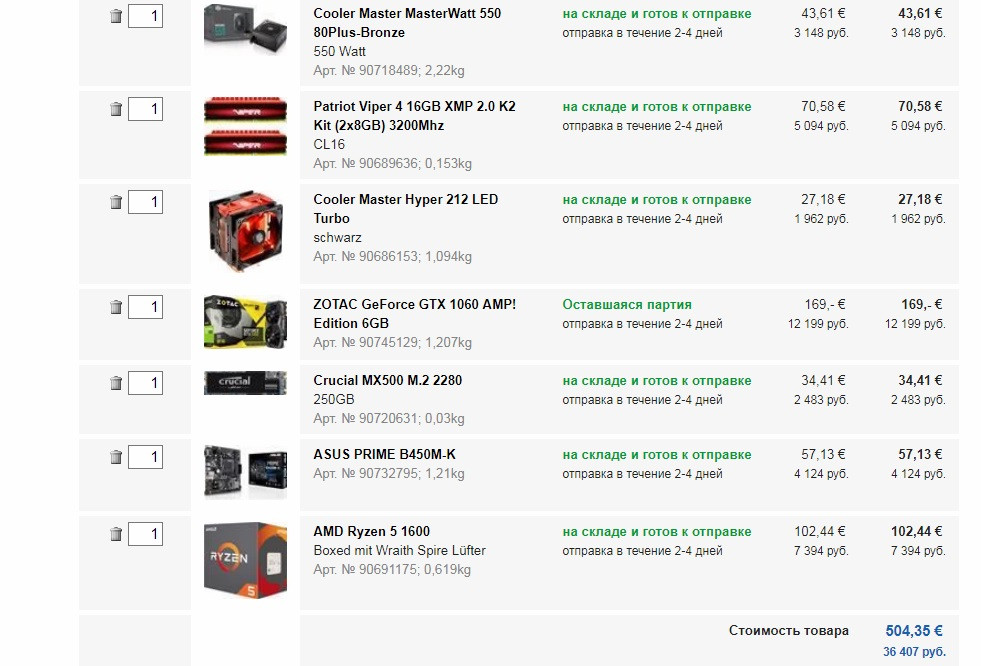This screenshot has height=666, width=981.
Task: Edit quantity field for Cooler Master MasterWatt 550
Action: 145,16
